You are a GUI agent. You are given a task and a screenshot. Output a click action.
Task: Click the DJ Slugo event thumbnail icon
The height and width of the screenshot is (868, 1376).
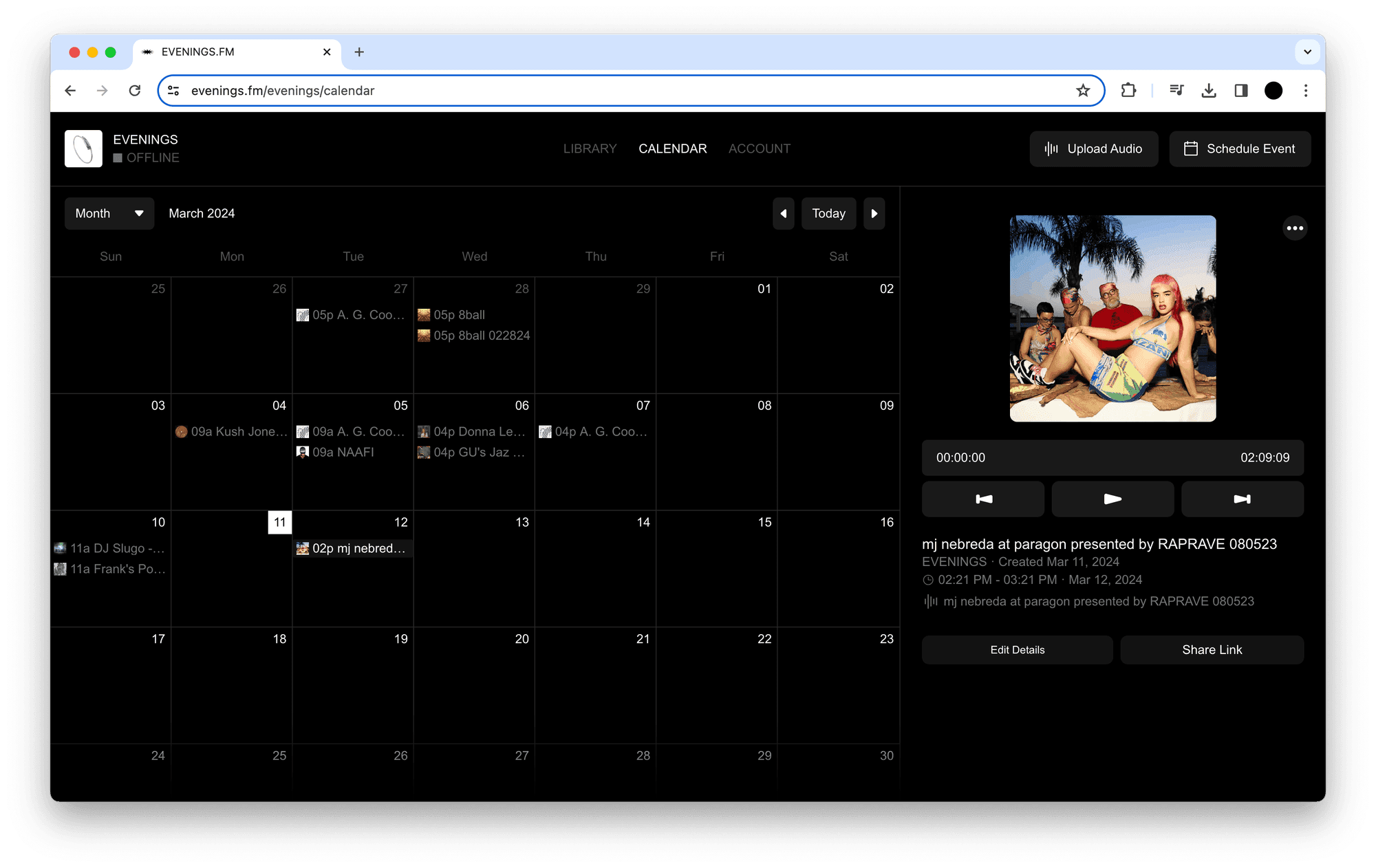[x=61, y=548]
